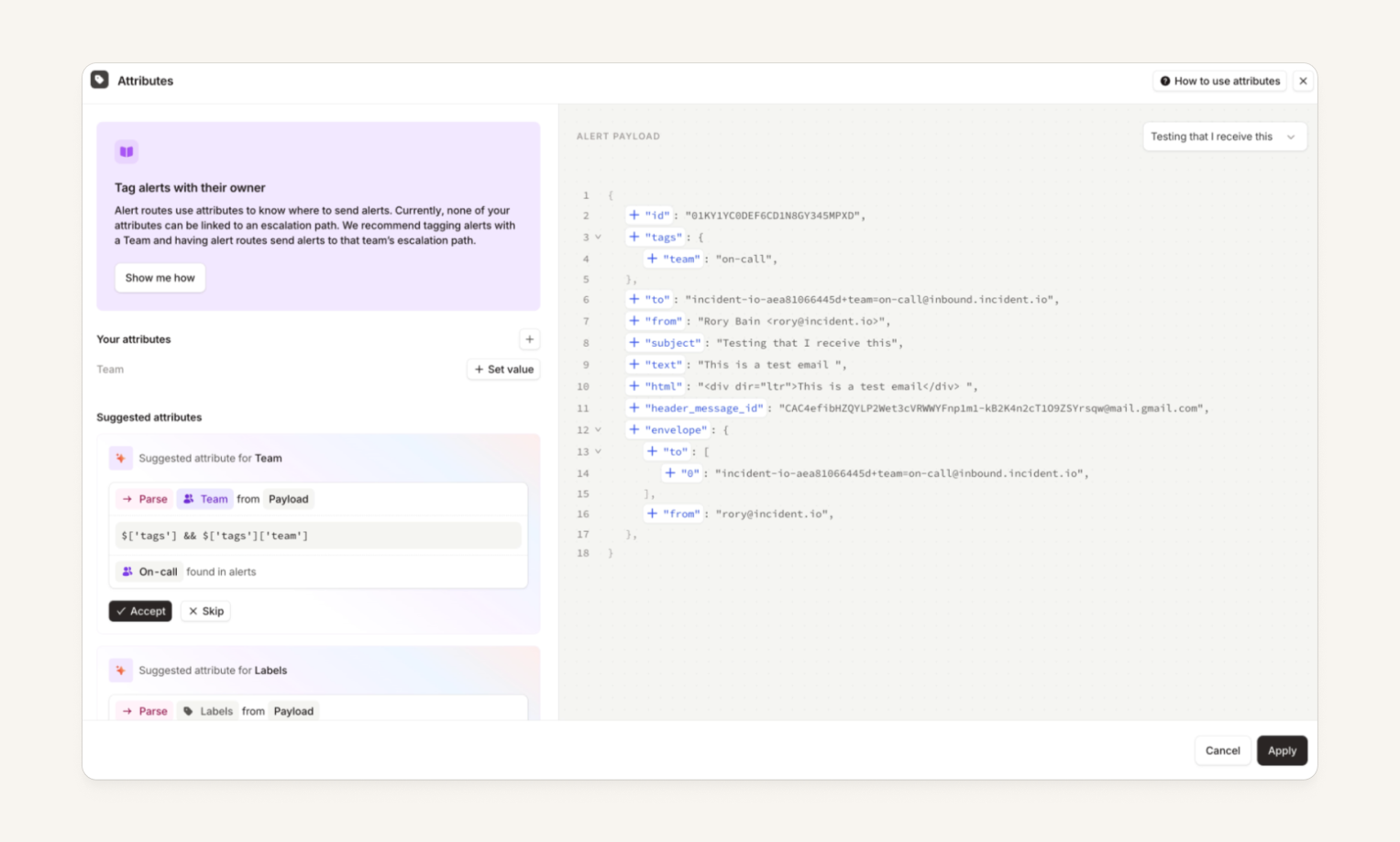The height and width of the screenshot is (842, 1400).
Task: Click Show me how button
Action: click(x=160, y=278)
